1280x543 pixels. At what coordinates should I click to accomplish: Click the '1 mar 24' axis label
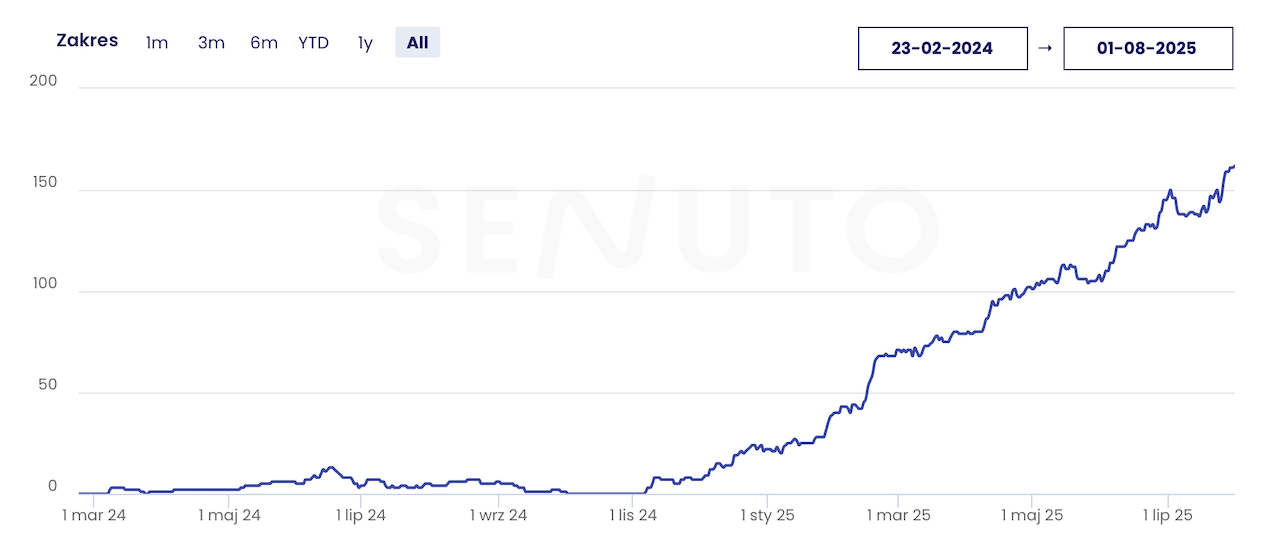[x=94, y=516]
